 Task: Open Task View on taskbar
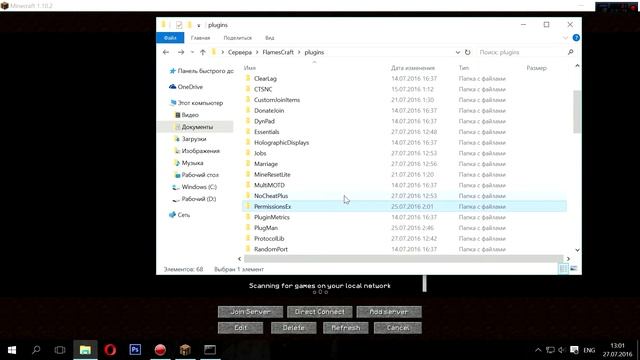[x=60, y=350]
